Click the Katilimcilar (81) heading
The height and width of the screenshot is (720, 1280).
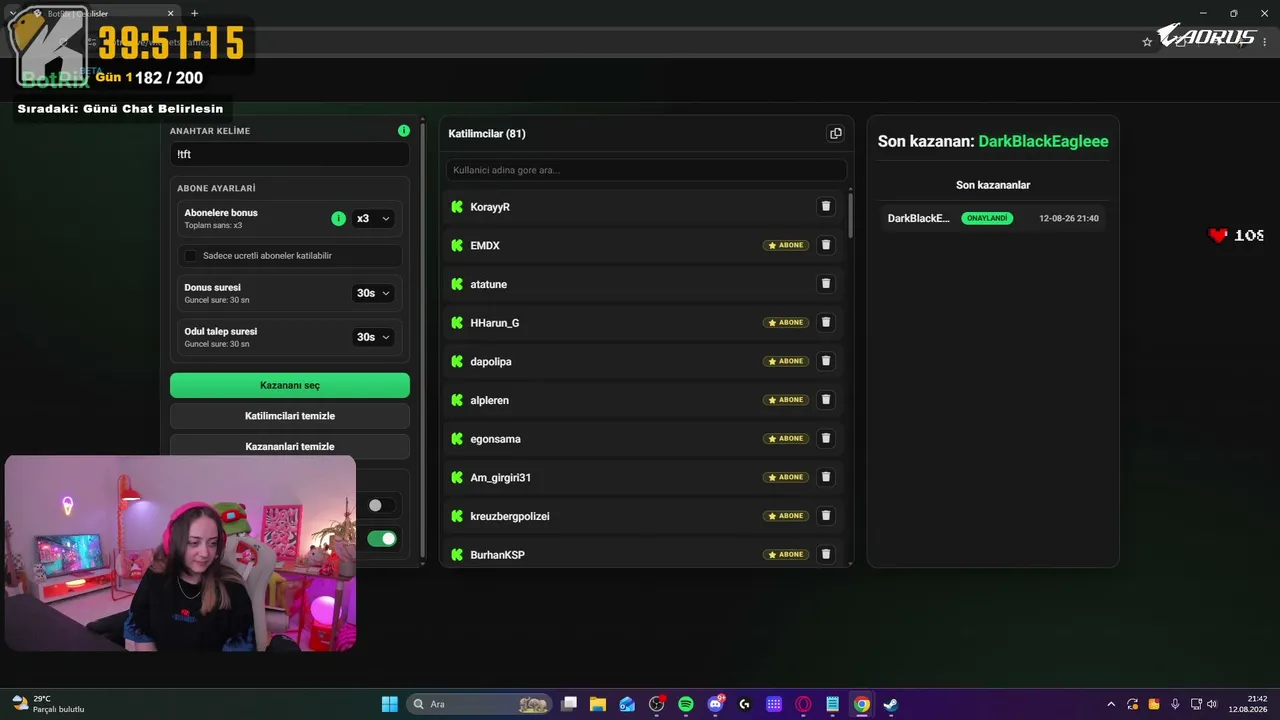[487, 134]
